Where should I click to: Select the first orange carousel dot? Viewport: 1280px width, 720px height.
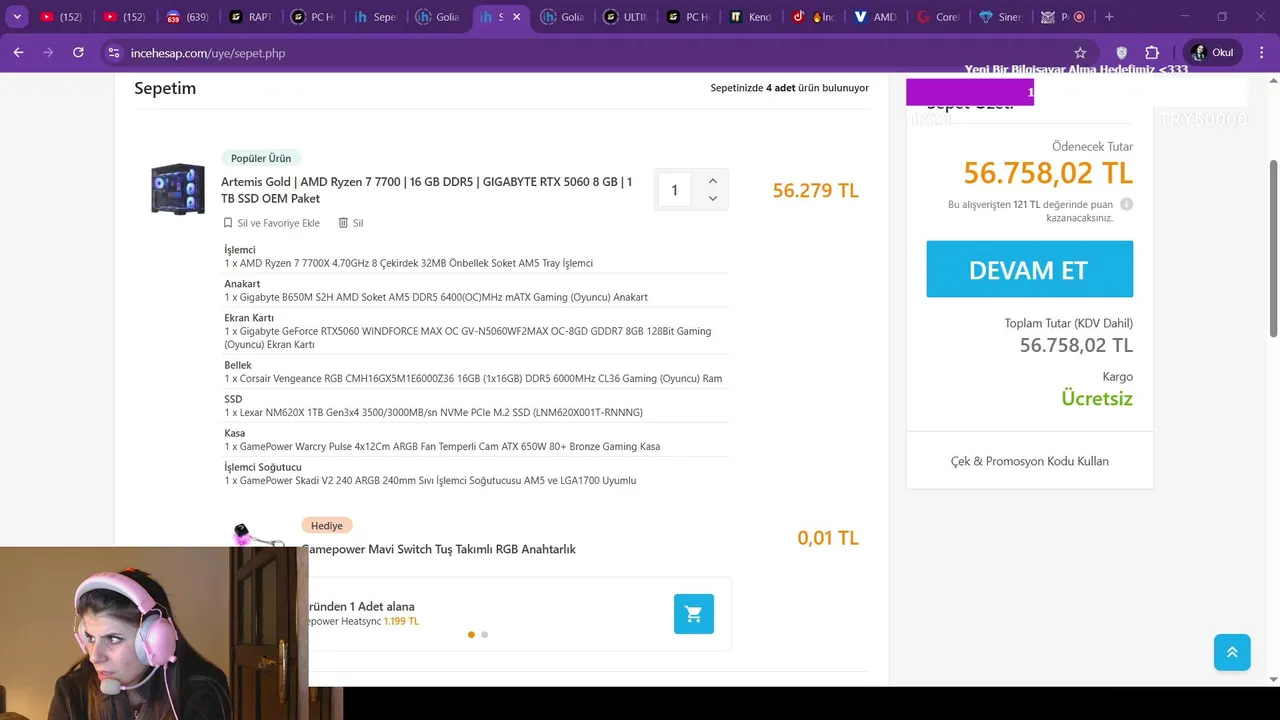(x=471, y=634)
